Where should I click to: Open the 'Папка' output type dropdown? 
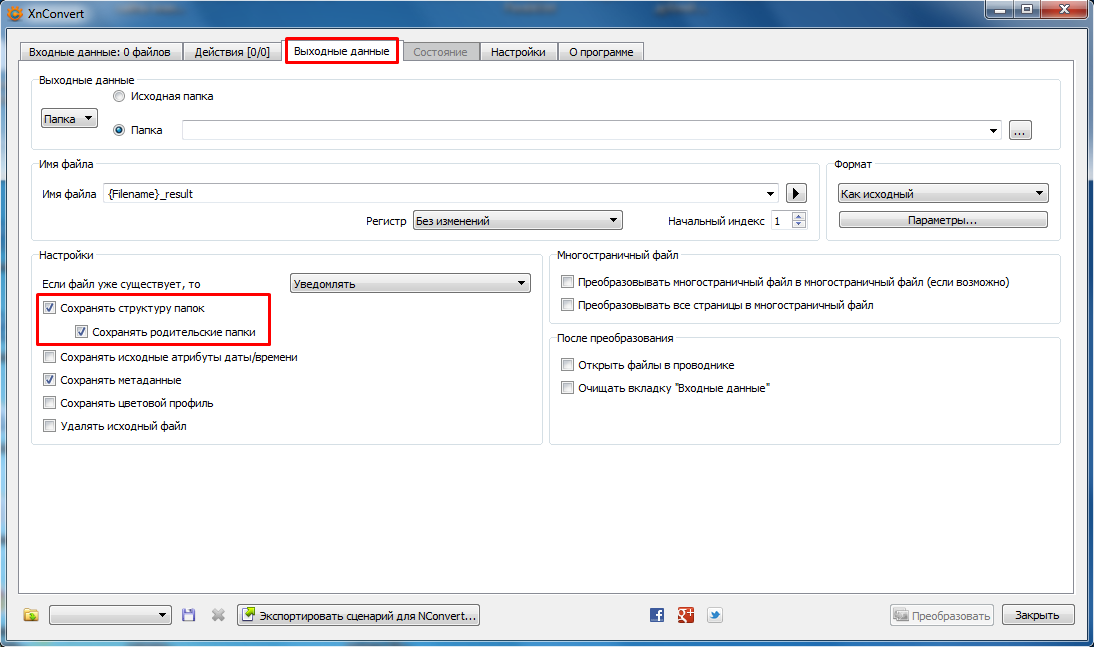click(x=69, y=119)
